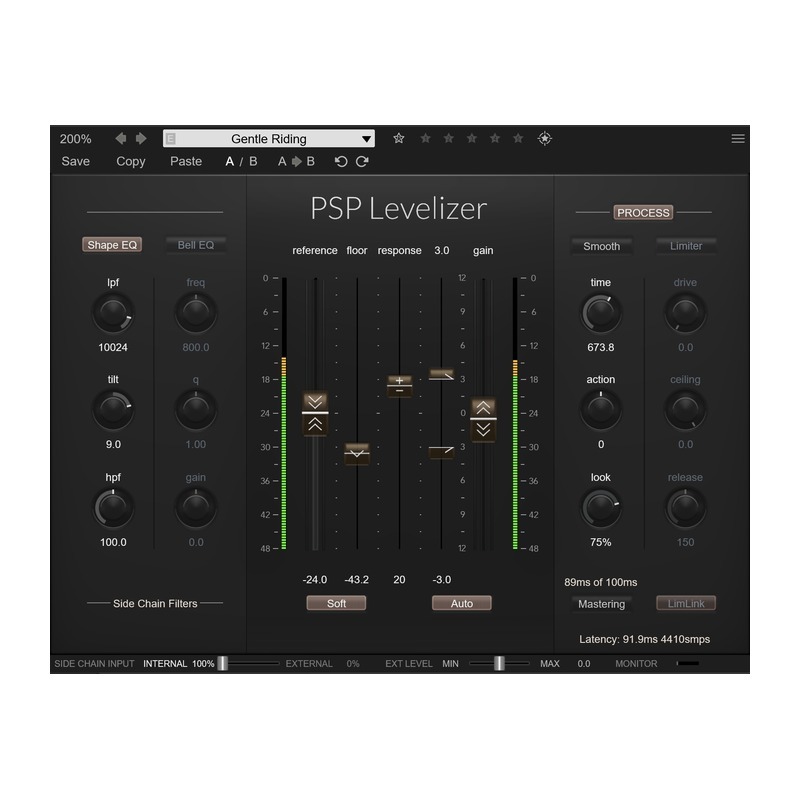Click the lpf knob

click(x=113, y=313)
